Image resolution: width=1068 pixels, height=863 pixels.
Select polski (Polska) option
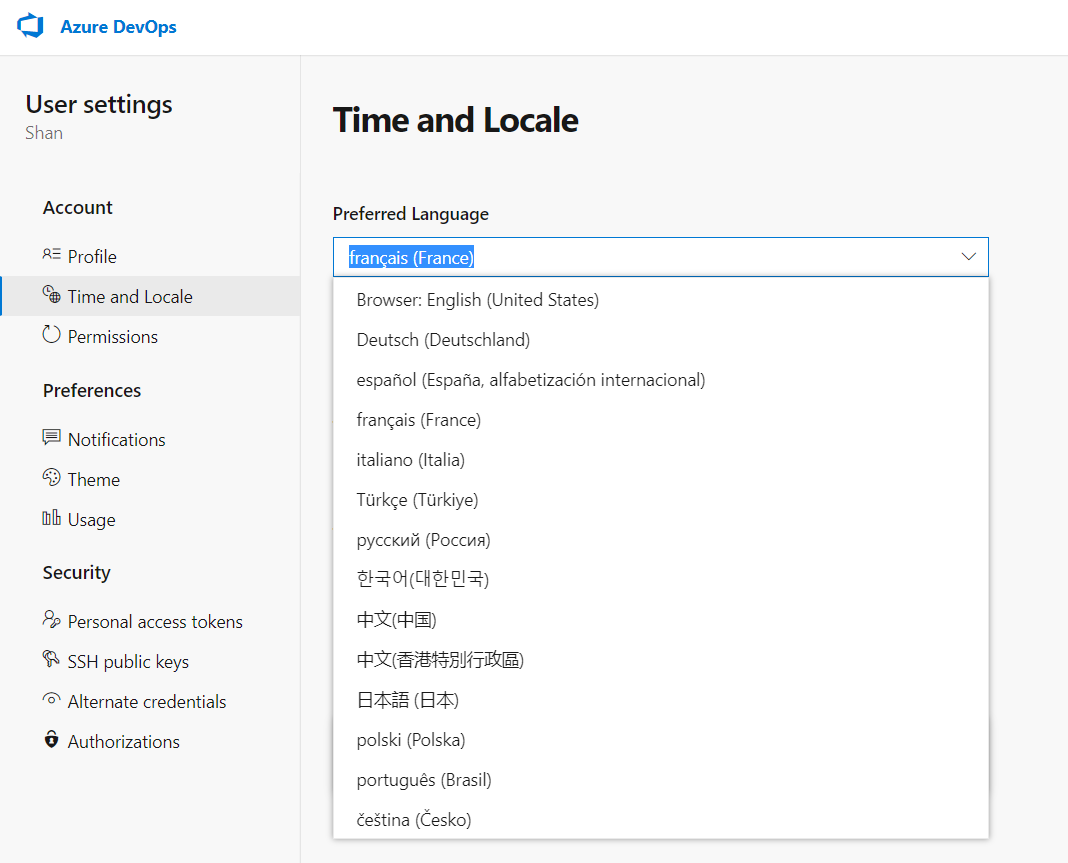click(x=661, y=740)
